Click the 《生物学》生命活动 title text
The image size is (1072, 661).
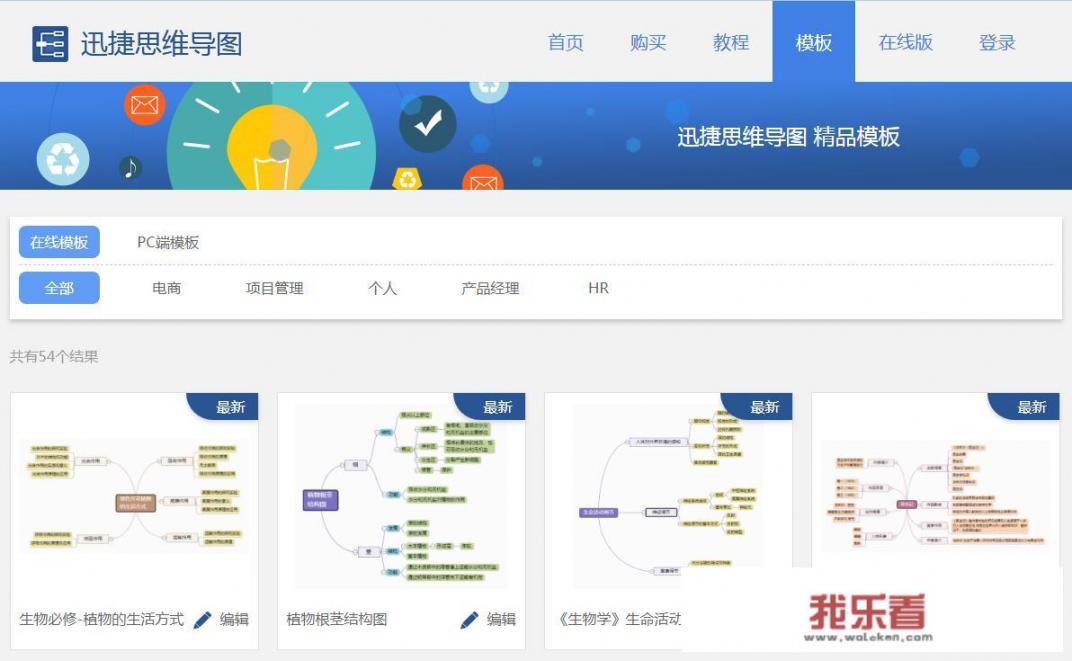[619, 620]
